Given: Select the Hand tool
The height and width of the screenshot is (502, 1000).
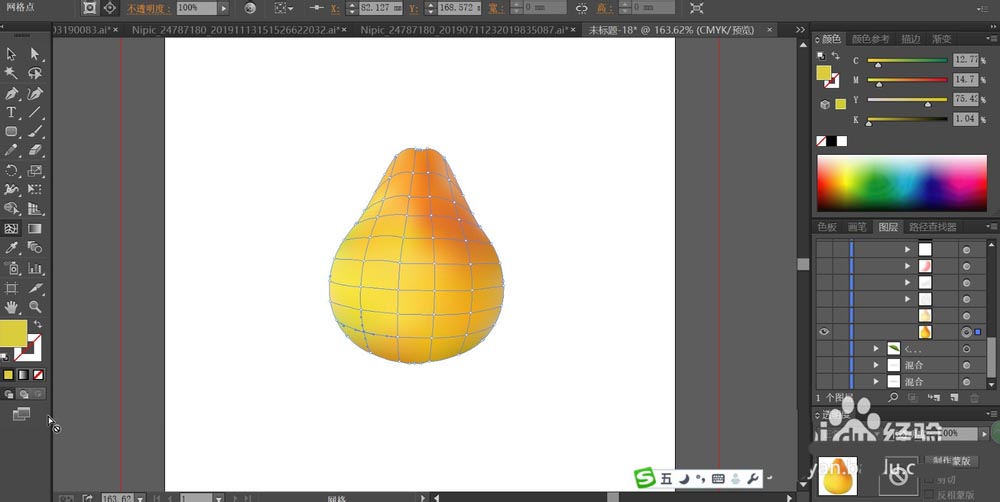Looking at the screenshot, I should (11, 307).
